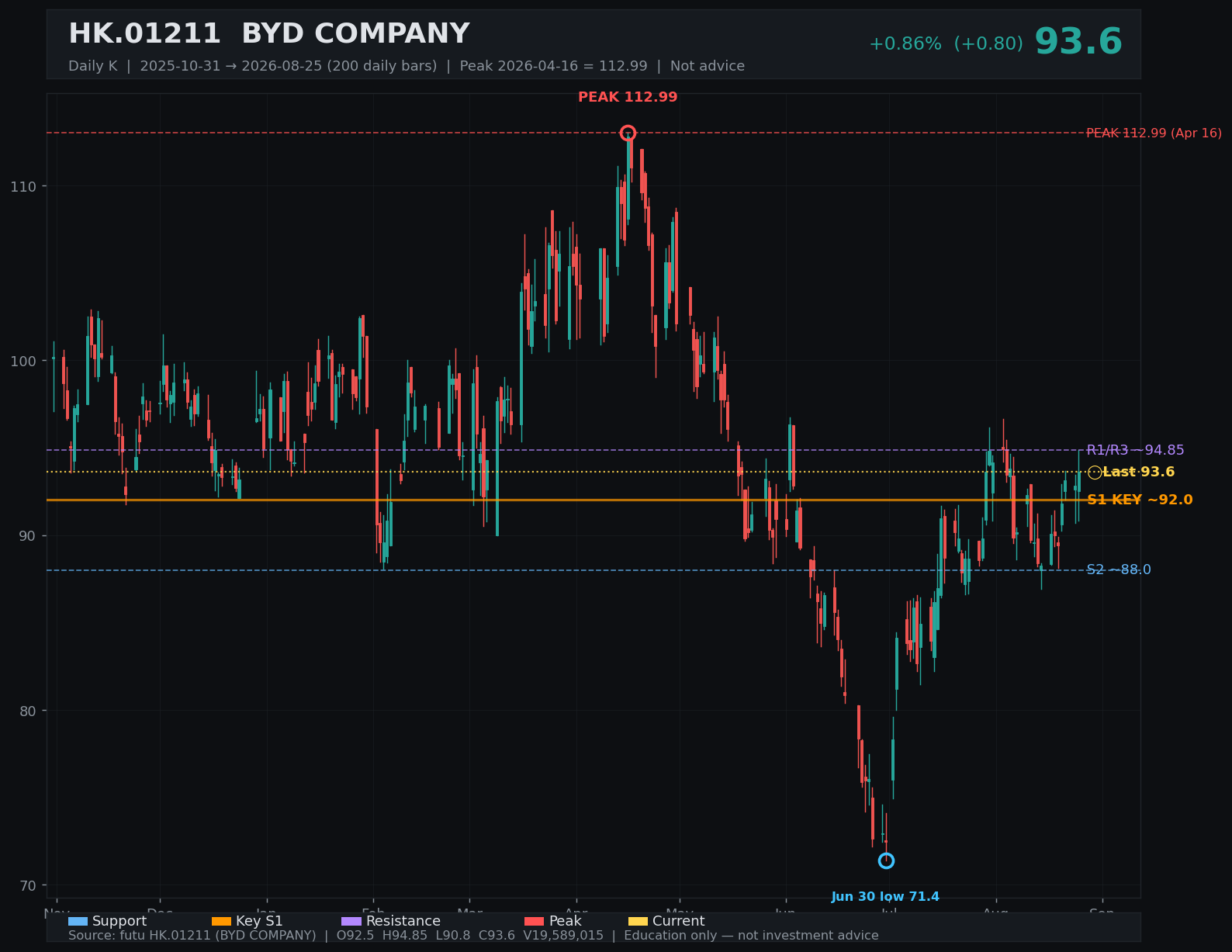This screenshot has width=1232, height=952.
Task: Click "Peak 2026-04-16 = 112.99" in the subtitle
Action: 553,66
